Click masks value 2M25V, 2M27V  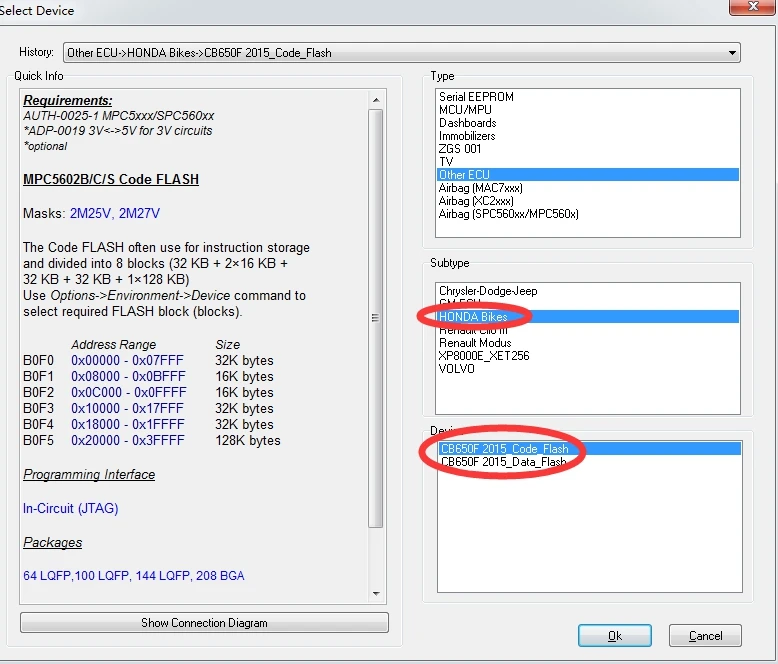pos(115,213)
